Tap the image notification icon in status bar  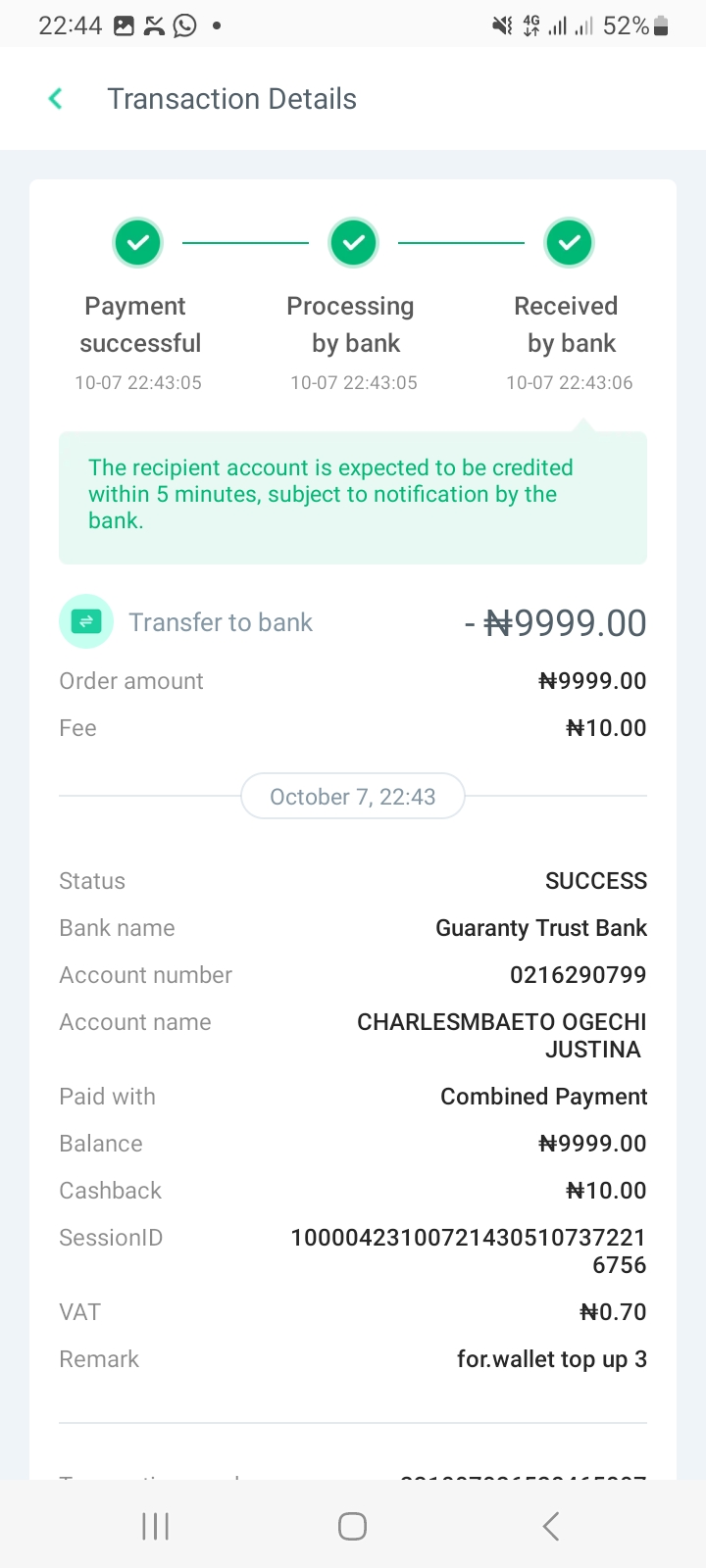[124, 25]
